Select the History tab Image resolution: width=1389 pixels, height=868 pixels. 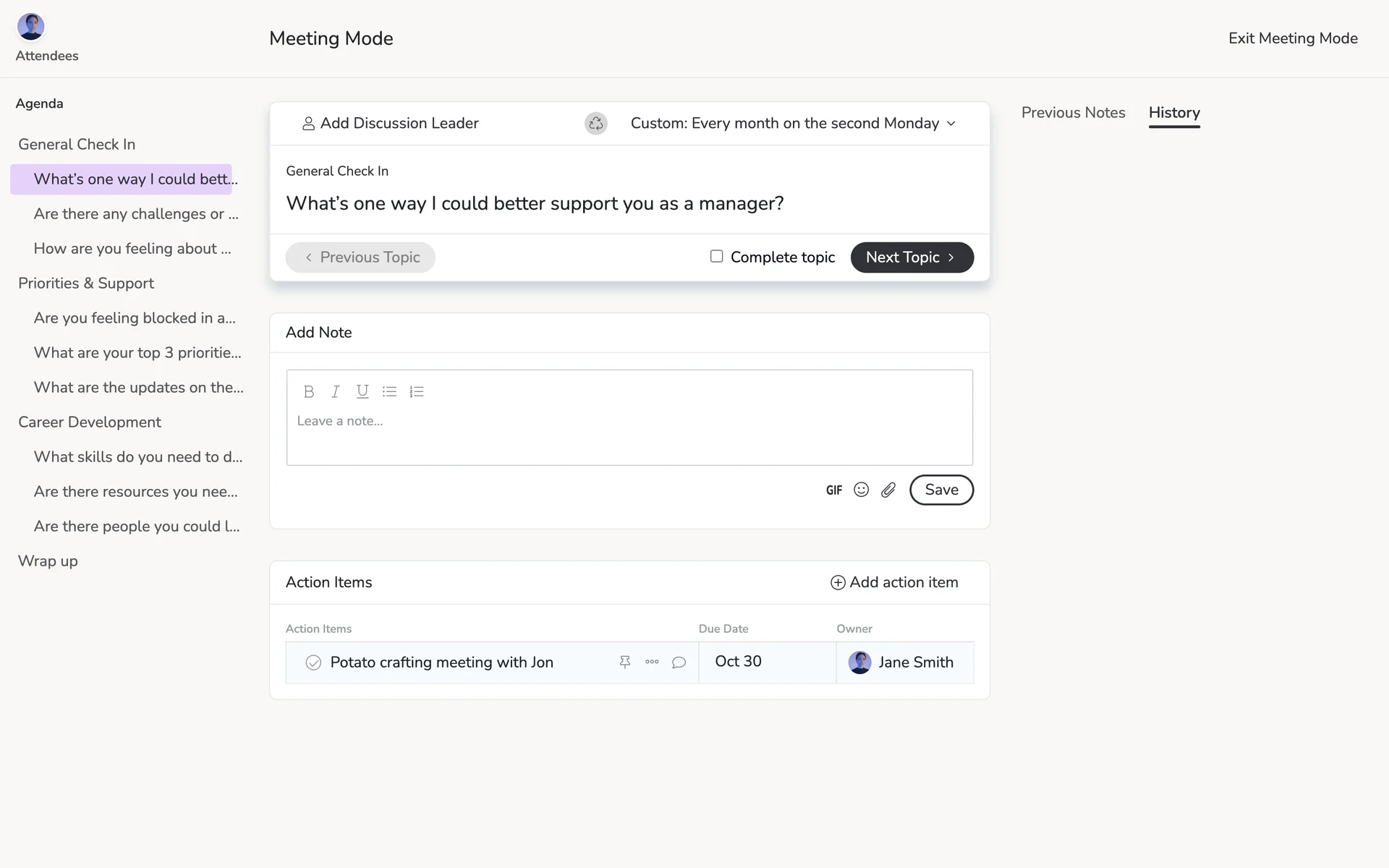[x=1173, y=113]
